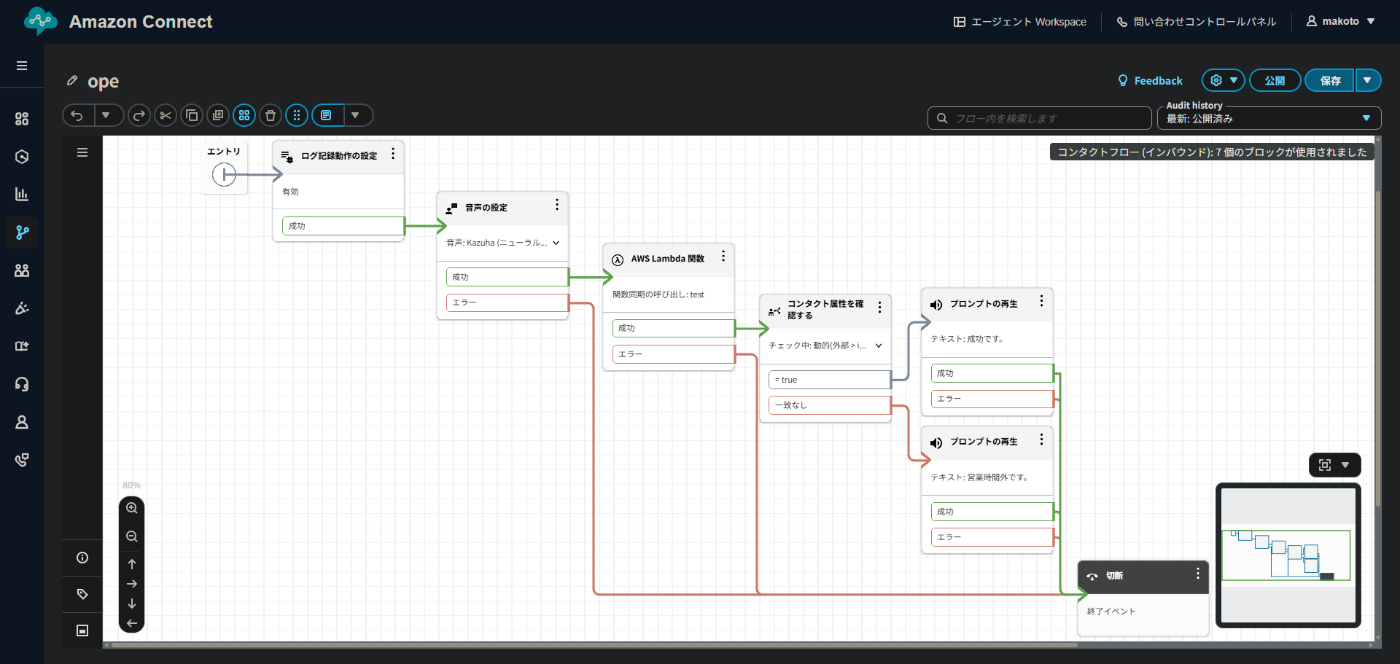The image size is (1400, 664).
Task: Open the dashboard grid icon in sidebar
Action: [x=22, y=119]
